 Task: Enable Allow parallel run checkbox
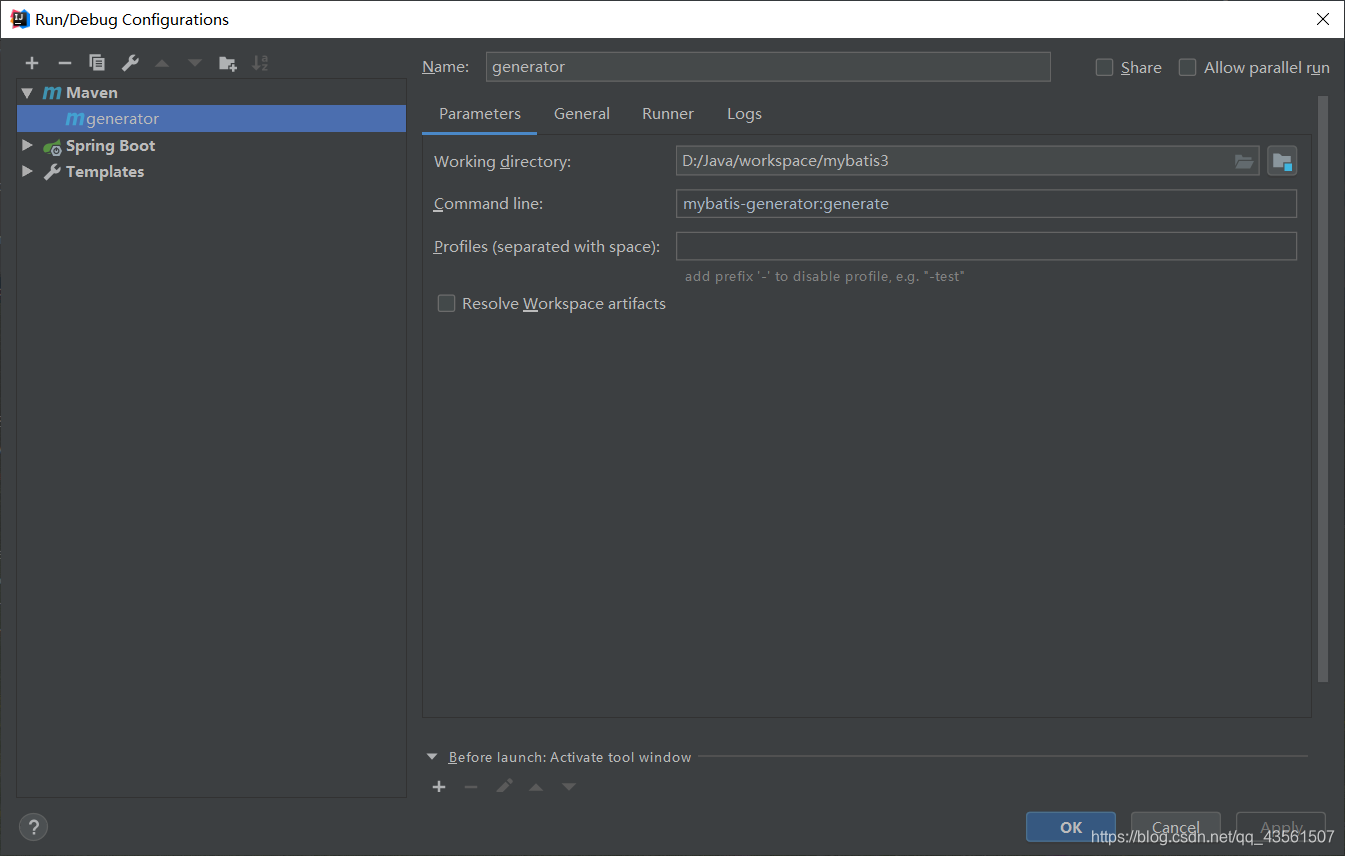[x=1187, y=67]
